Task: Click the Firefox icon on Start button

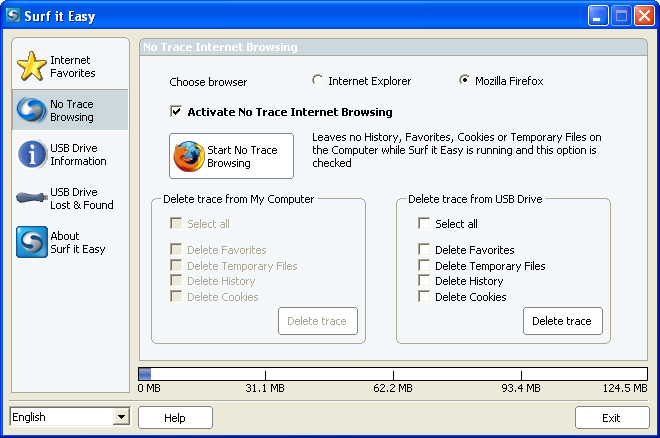Action: pos(189,156)
